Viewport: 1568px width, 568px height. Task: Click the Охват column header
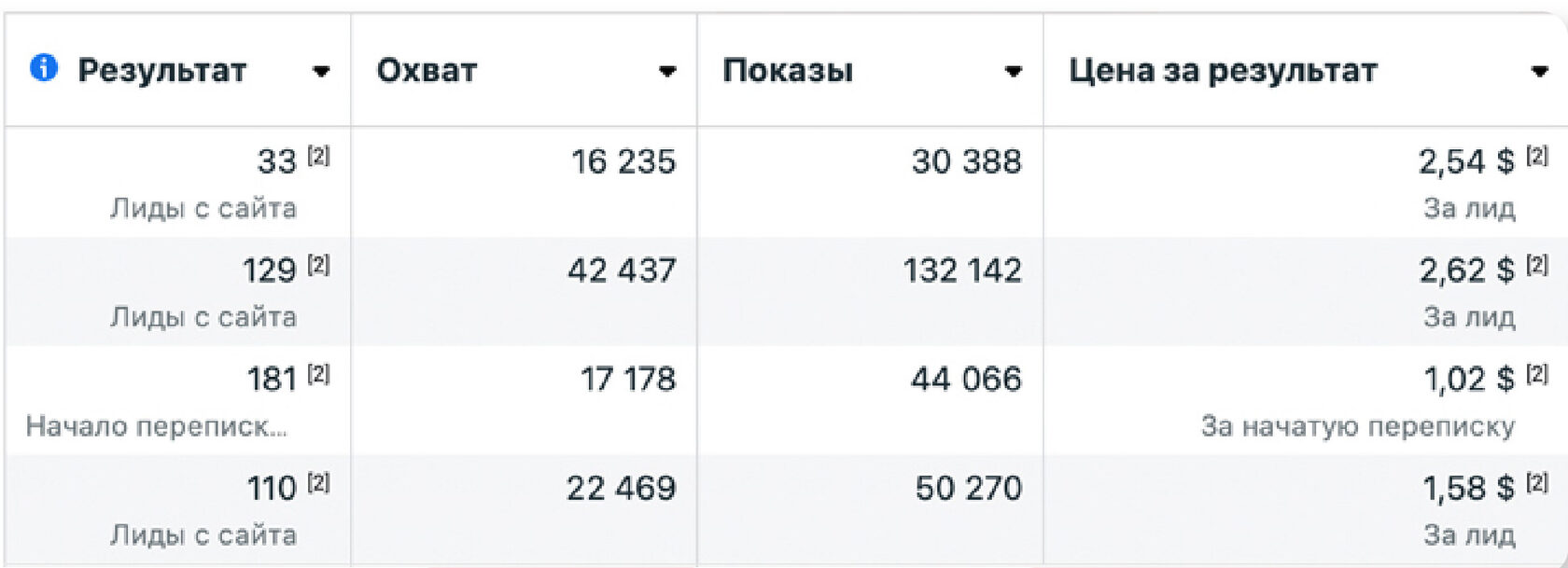(x=427, y=71)
